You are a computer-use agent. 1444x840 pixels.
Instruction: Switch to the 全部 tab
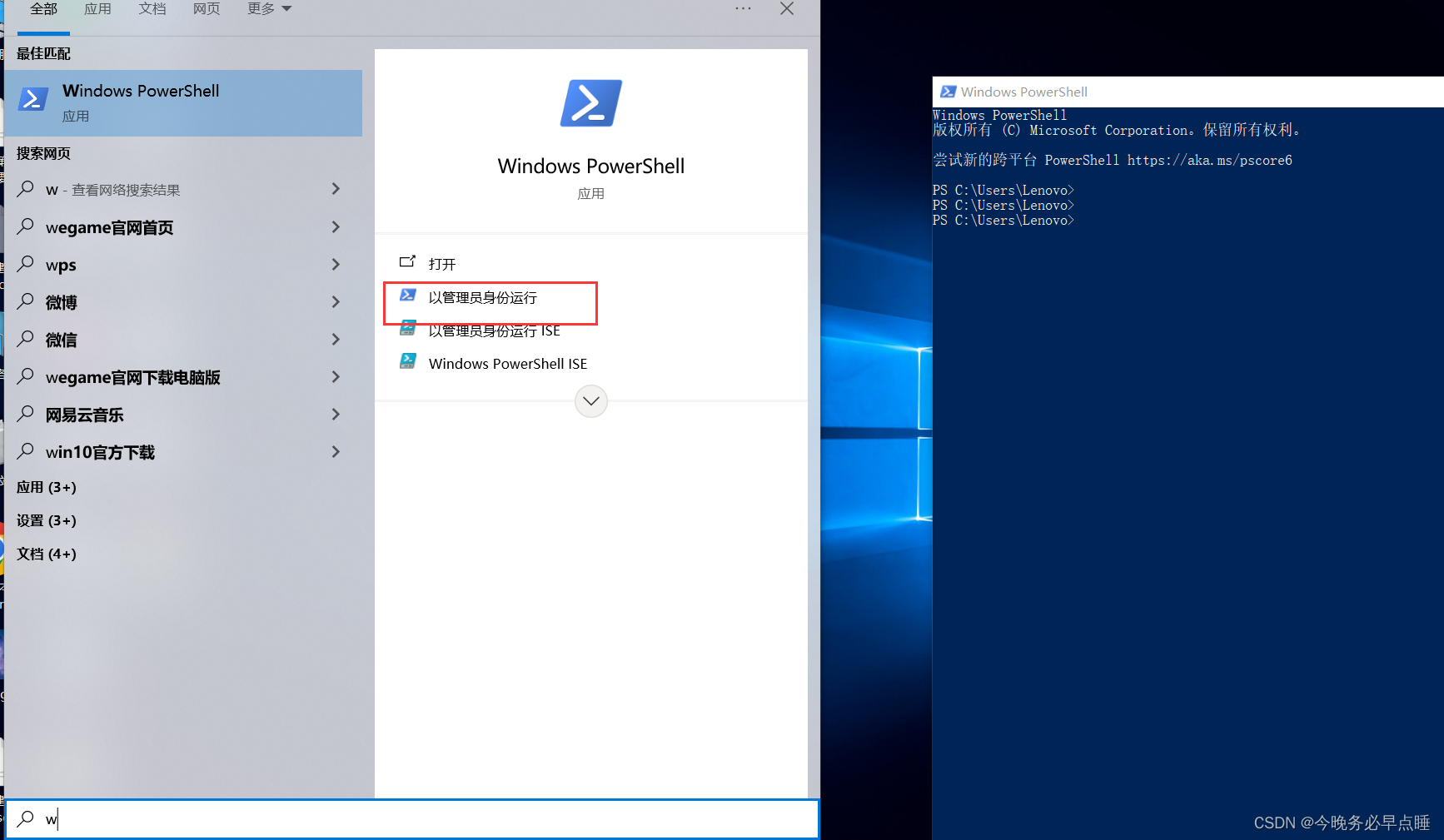pyautogui.click(x=43, y=9)
